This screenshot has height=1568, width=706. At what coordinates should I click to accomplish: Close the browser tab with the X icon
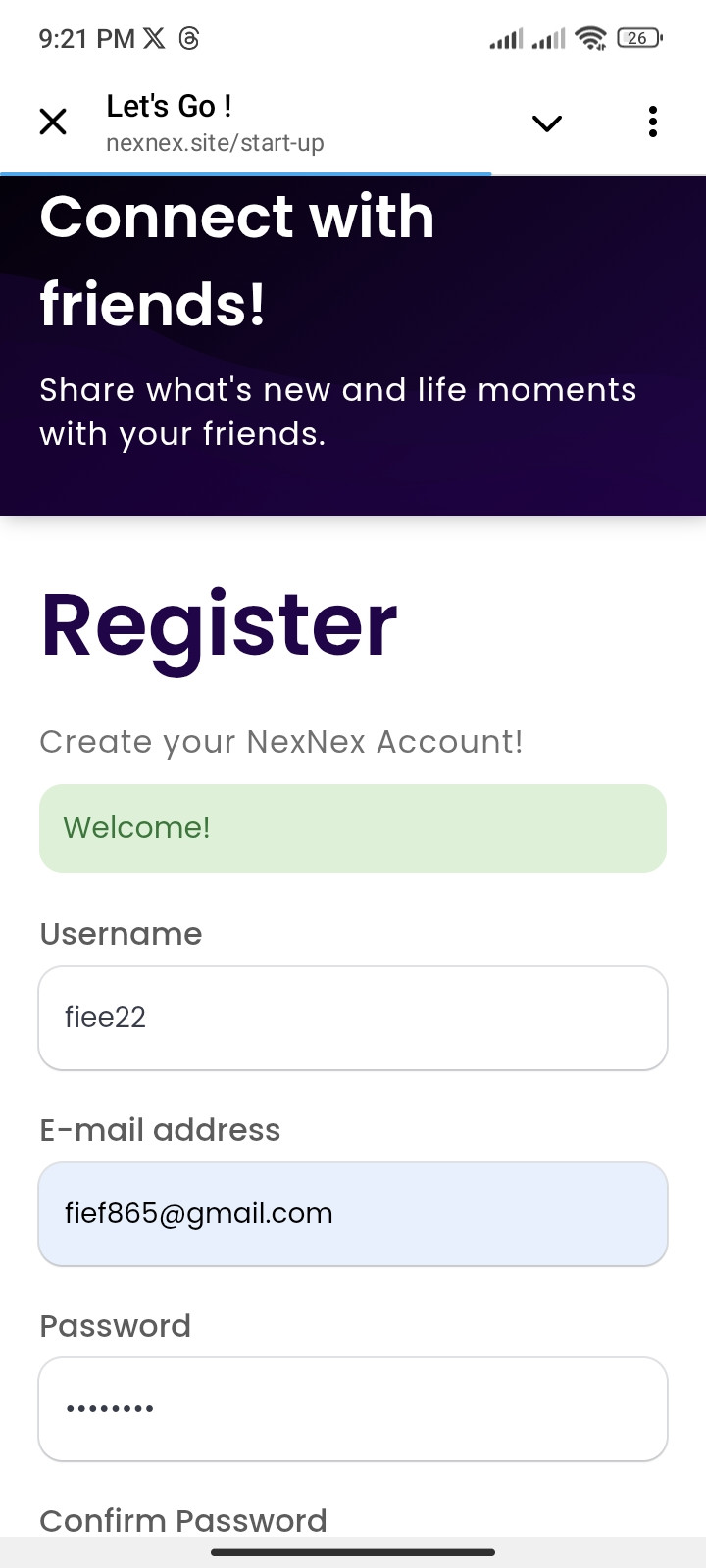pos(53,122)
